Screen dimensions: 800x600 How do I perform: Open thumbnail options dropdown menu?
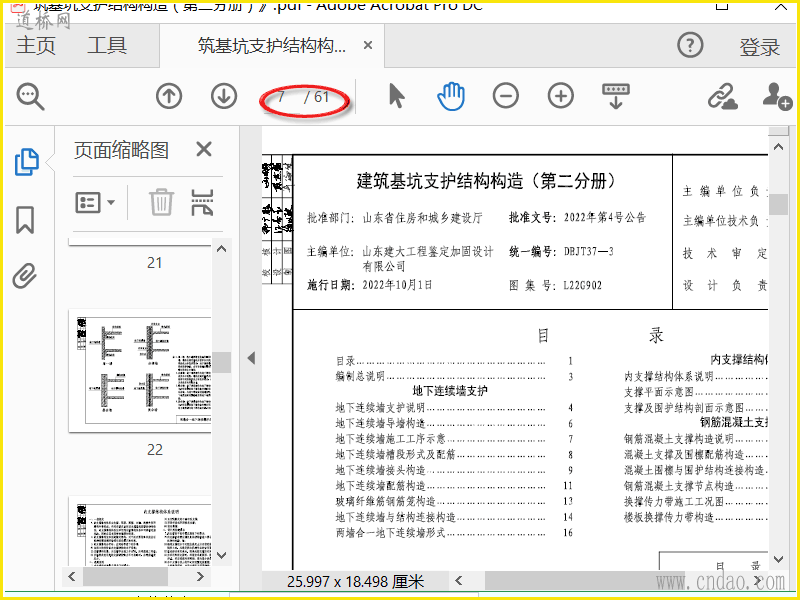(95, 203)
